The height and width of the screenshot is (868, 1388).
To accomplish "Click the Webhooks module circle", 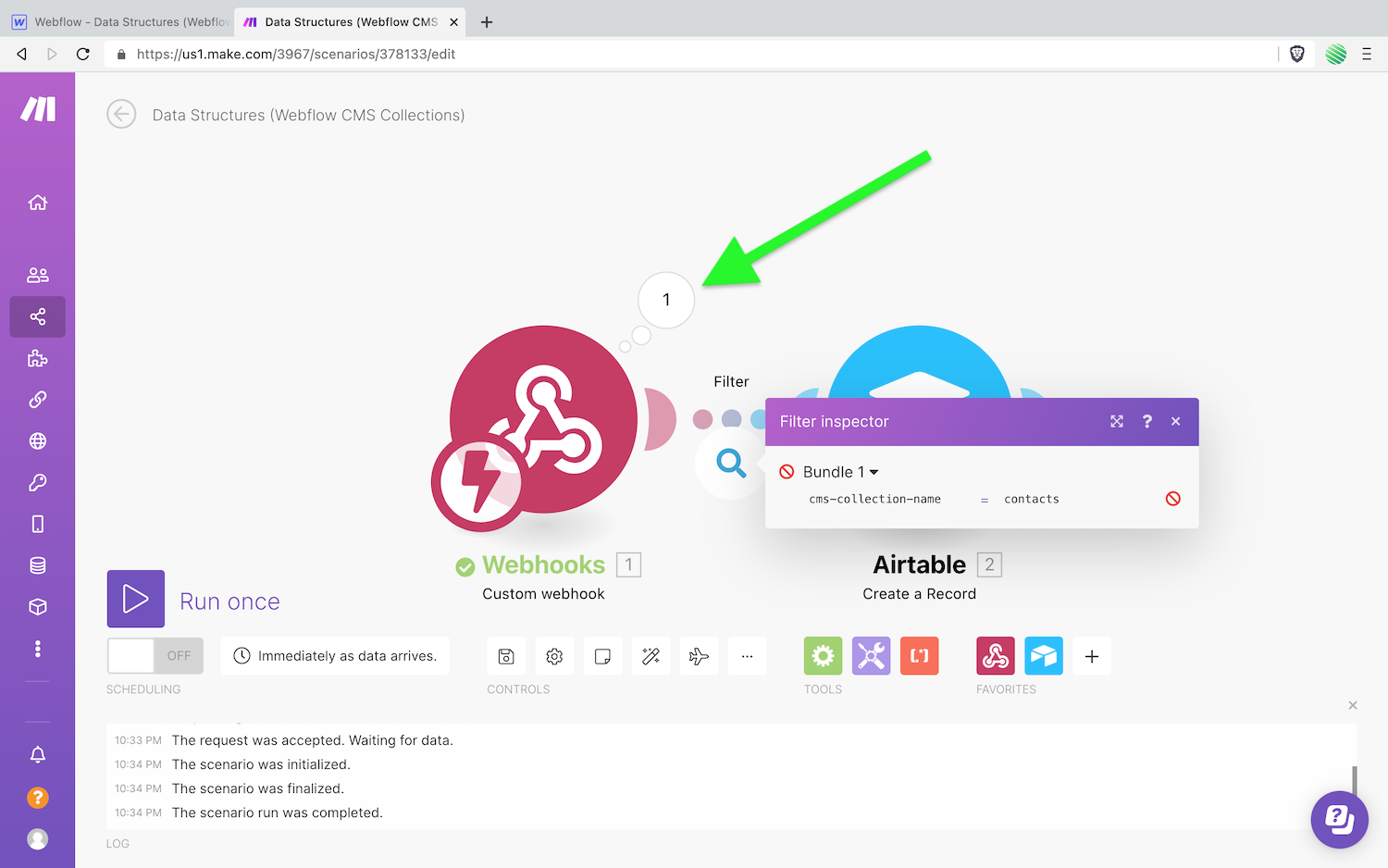I will point(544,418).
